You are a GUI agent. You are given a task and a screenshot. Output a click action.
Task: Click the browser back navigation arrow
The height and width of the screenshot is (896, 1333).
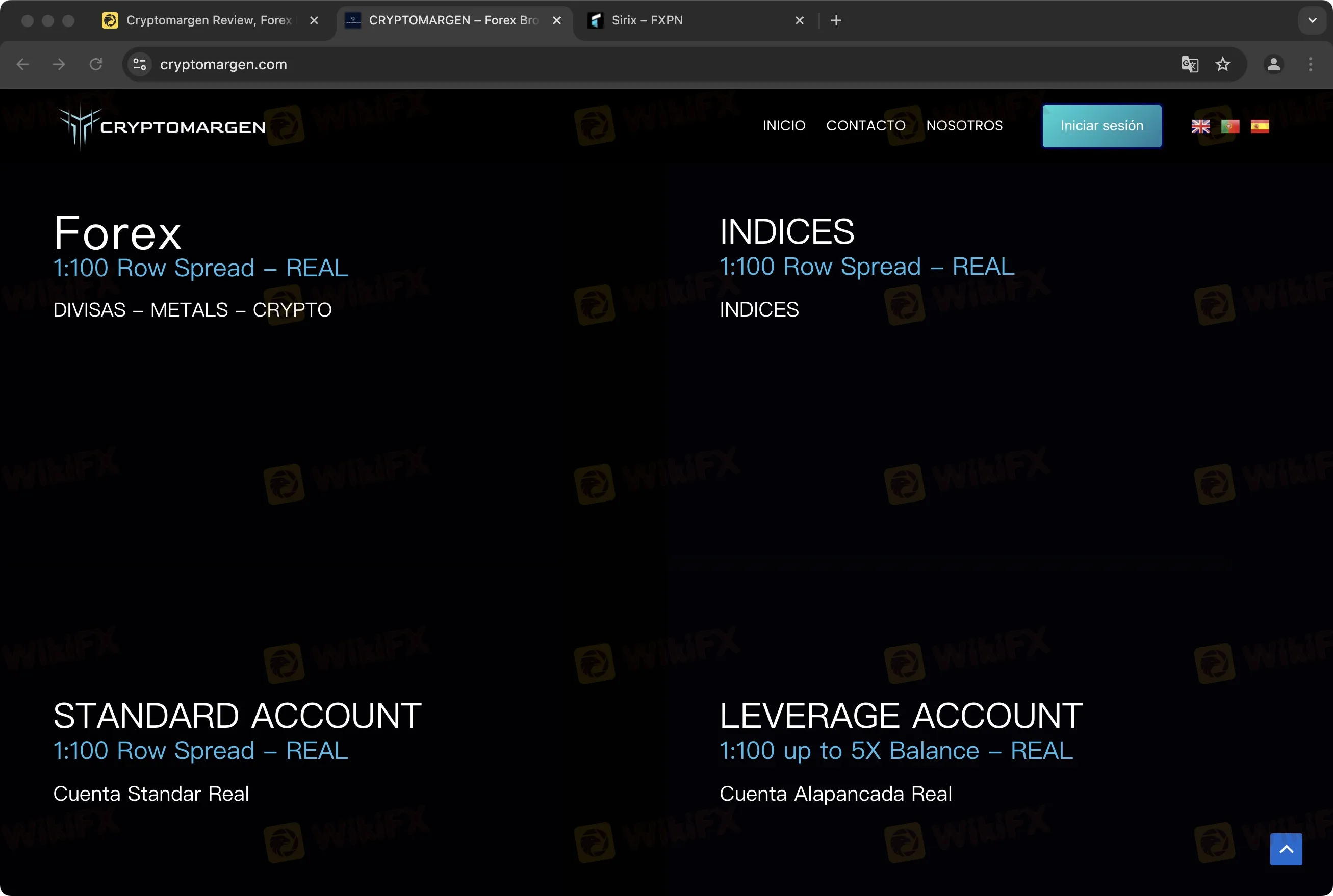click(x=23, y=64)
